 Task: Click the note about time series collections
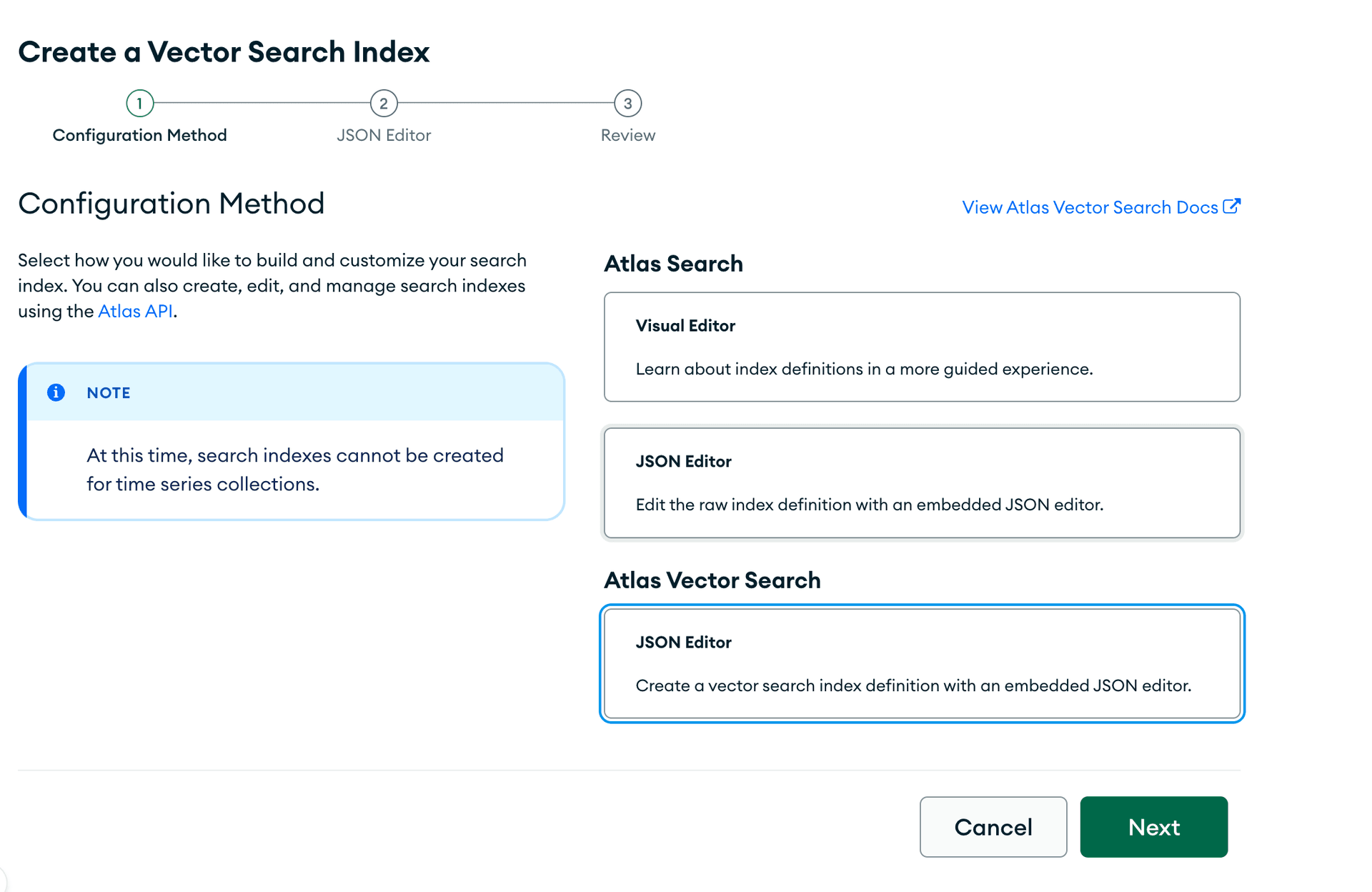(294, 469)
